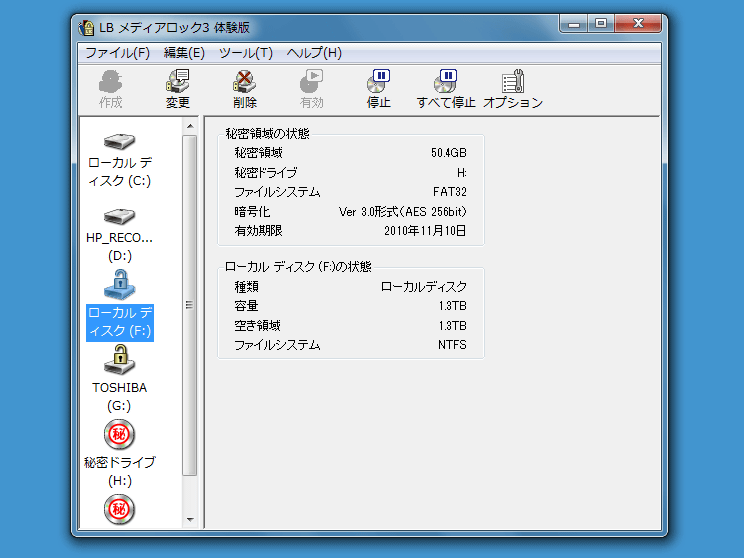Select the HP_RECO... (D:) drive icon
Image resolution: width=744 pixels, height=558 pixels.
[120, 216]
